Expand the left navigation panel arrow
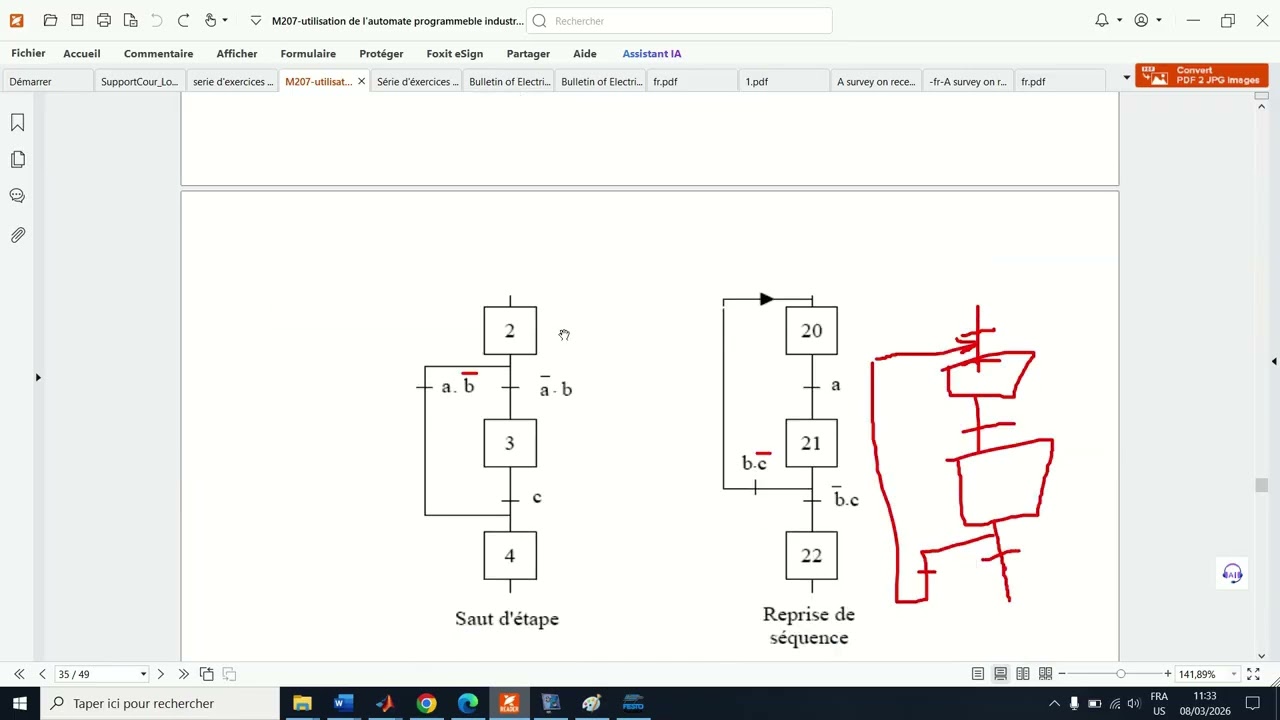The width and height of the screenshot is (1280, 720). pos(38,377)
